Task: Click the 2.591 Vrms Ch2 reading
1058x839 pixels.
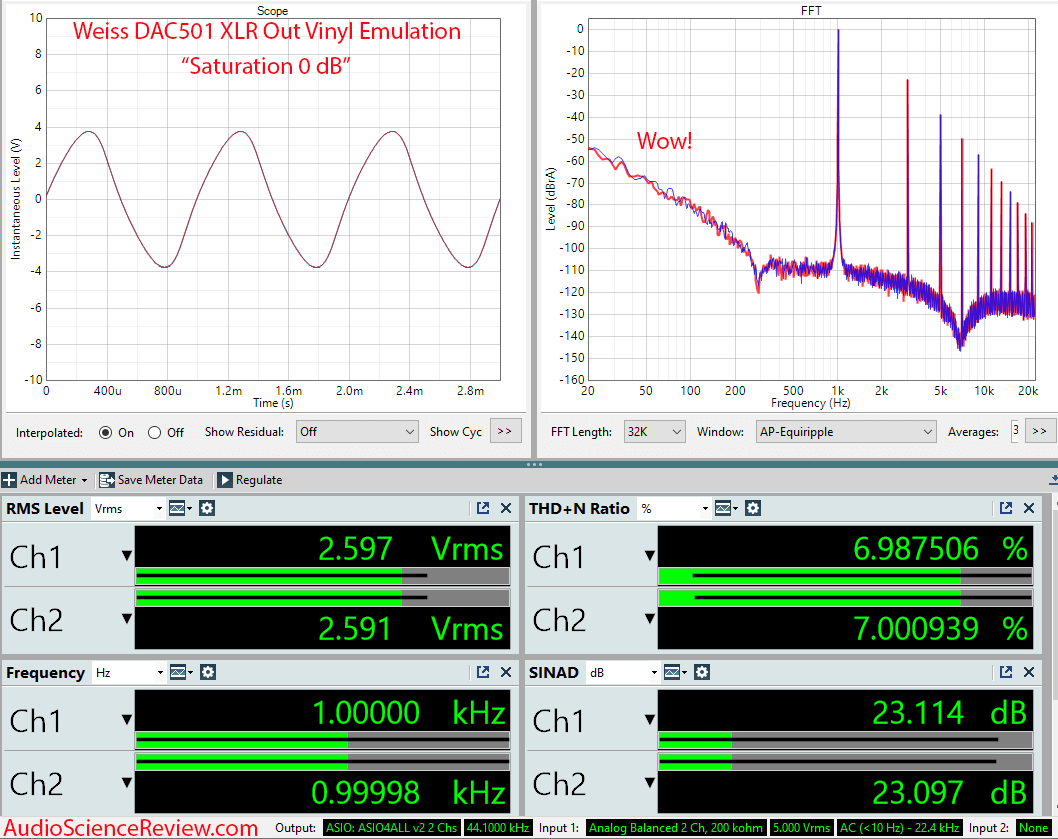Action: [410, 628]
